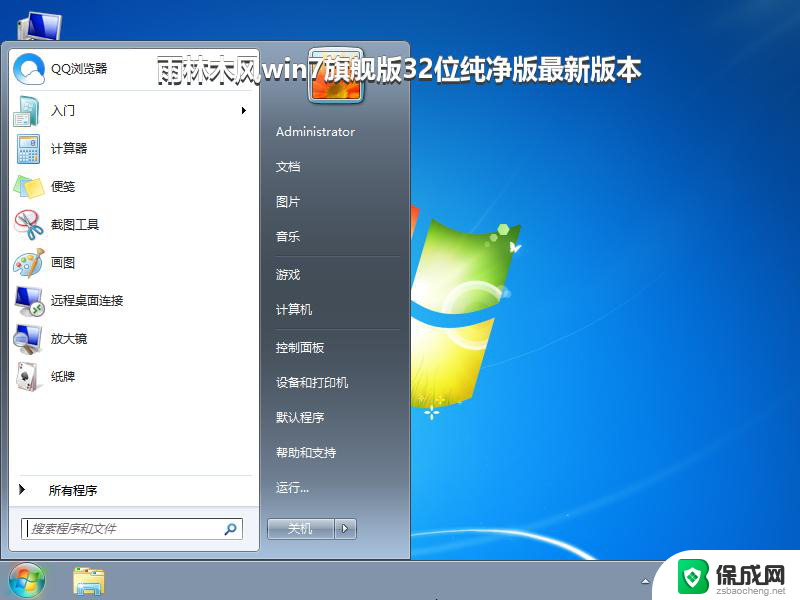The width and height of the screenshot is (800, 600).
Task: Click the search magnifier icon
Action: point(230,529)
